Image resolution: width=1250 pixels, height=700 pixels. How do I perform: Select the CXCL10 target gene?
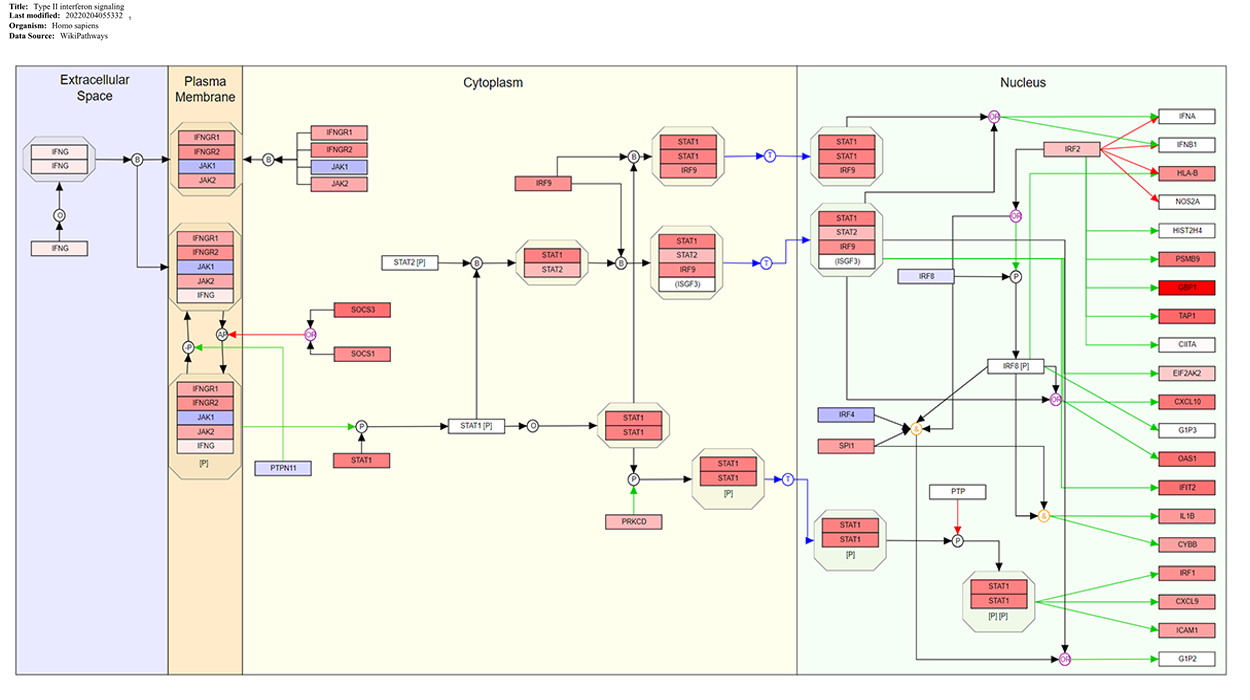[x=1186, y=402]
